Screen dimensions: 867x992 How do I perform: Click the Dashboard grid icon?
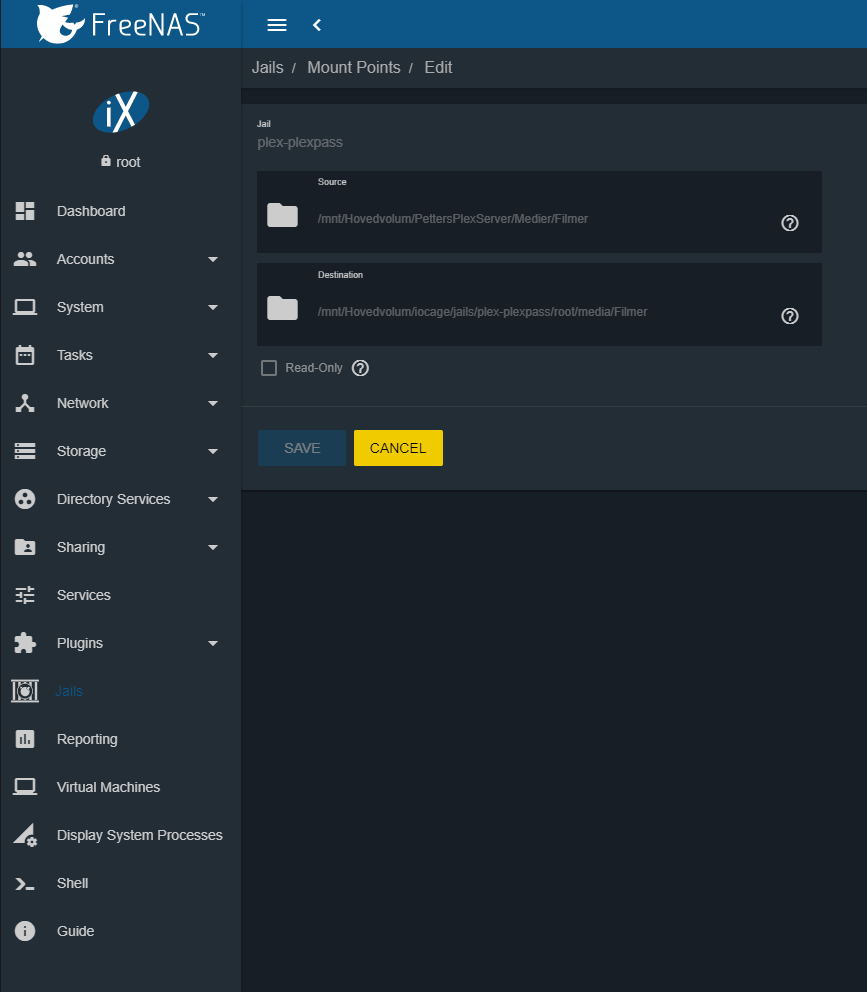point(25,211)
